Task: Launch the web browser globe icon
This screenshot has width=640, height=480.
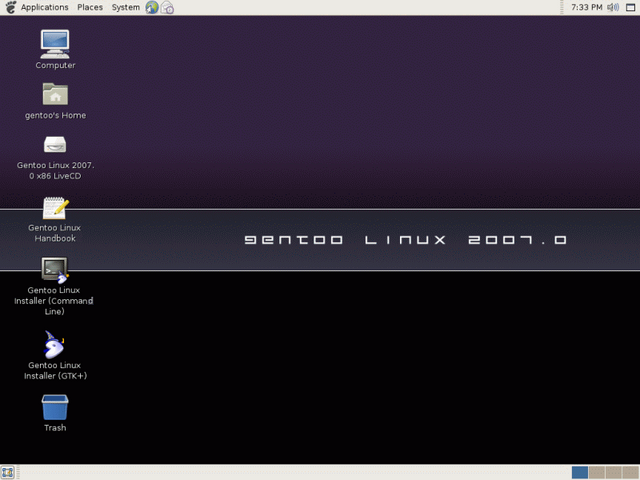Action: pyautogui.click(x=152, y=7)
